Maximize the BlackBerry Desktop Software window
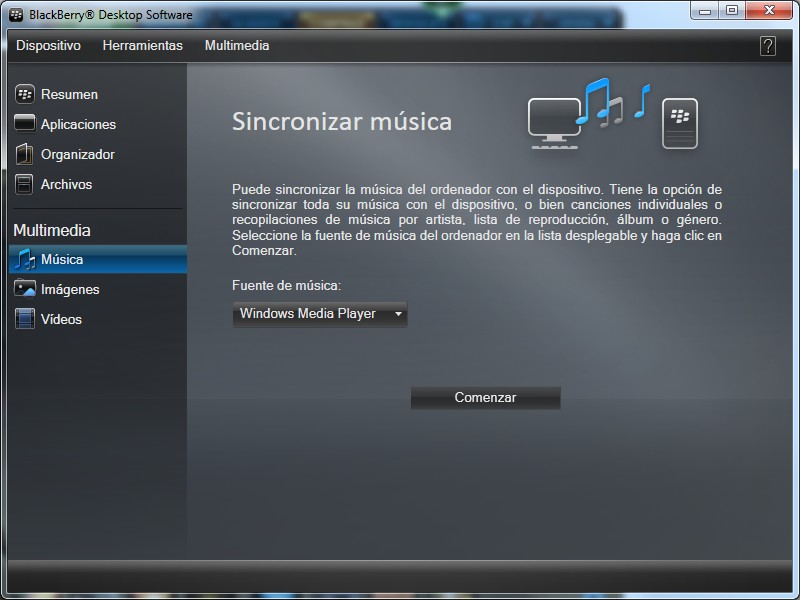 [x=732, y=11]
